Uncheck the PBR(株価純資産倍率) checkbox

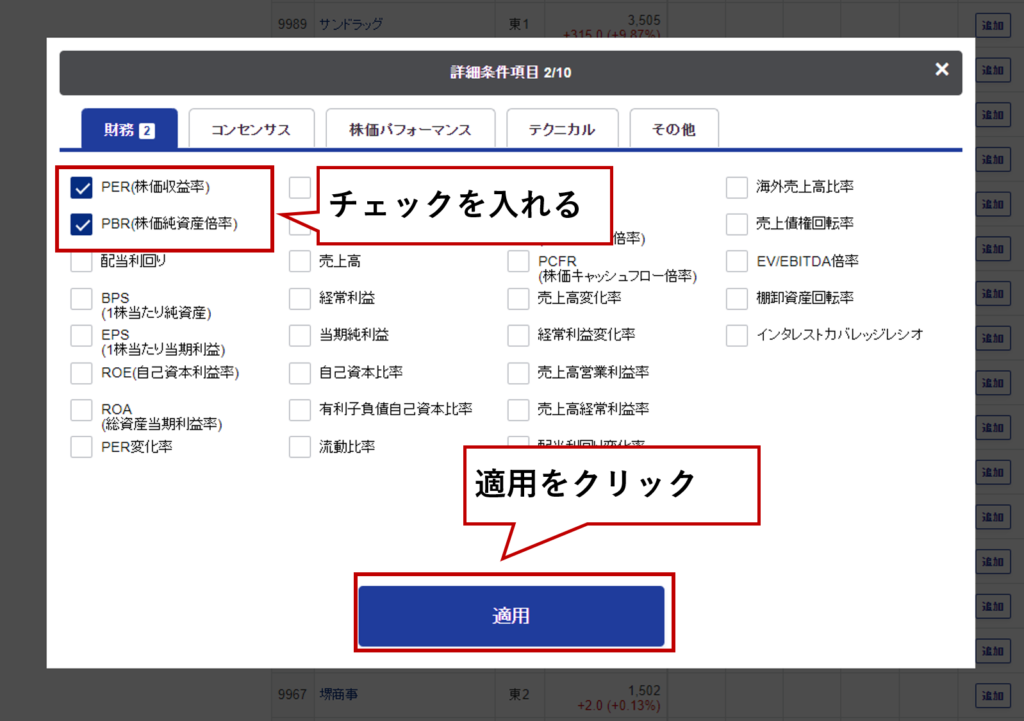tap(82, 224)
